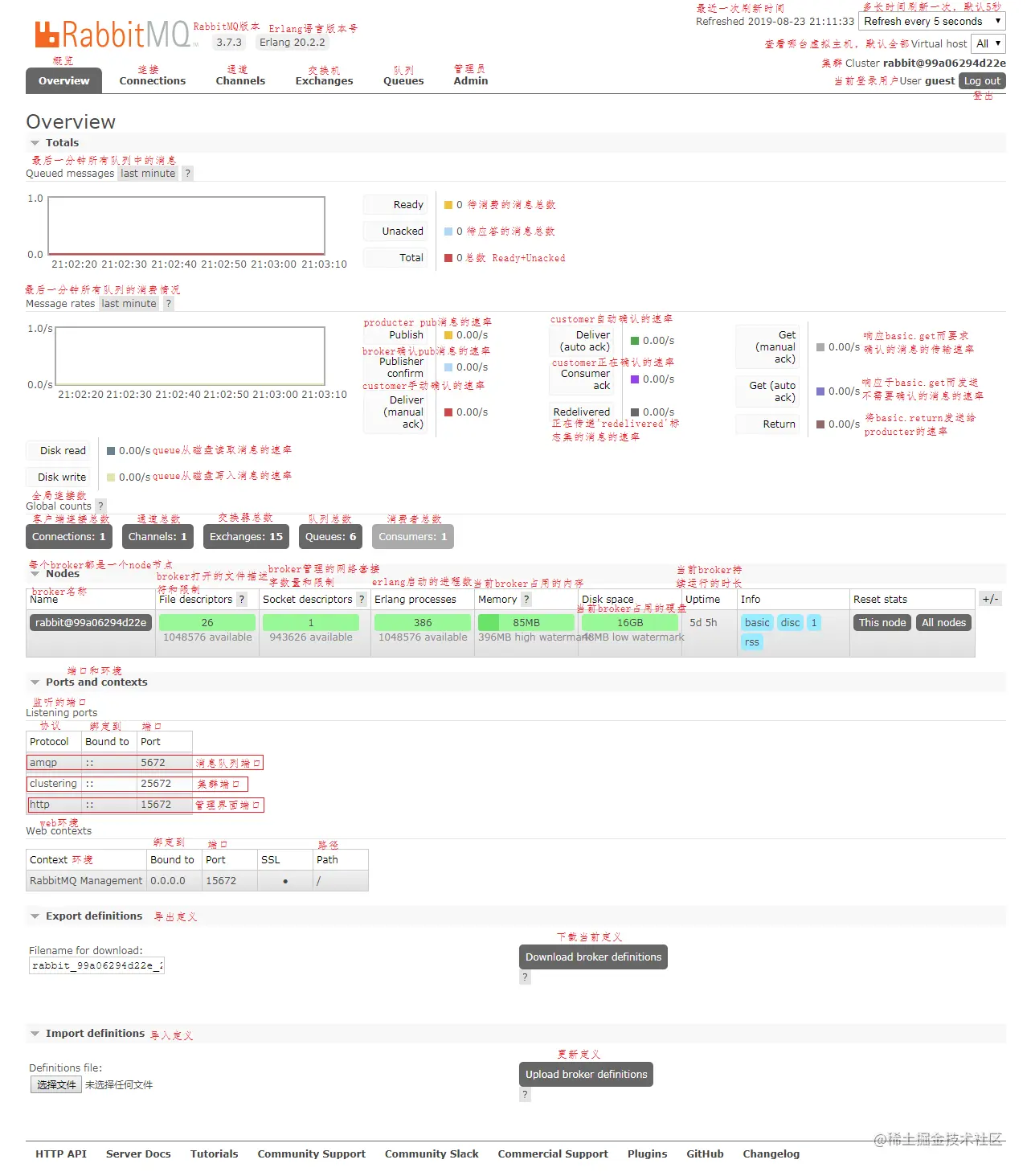Screen dimensions: 1031x1176
Task: Click help icon next to Global counts
Action: click(100, 506)
